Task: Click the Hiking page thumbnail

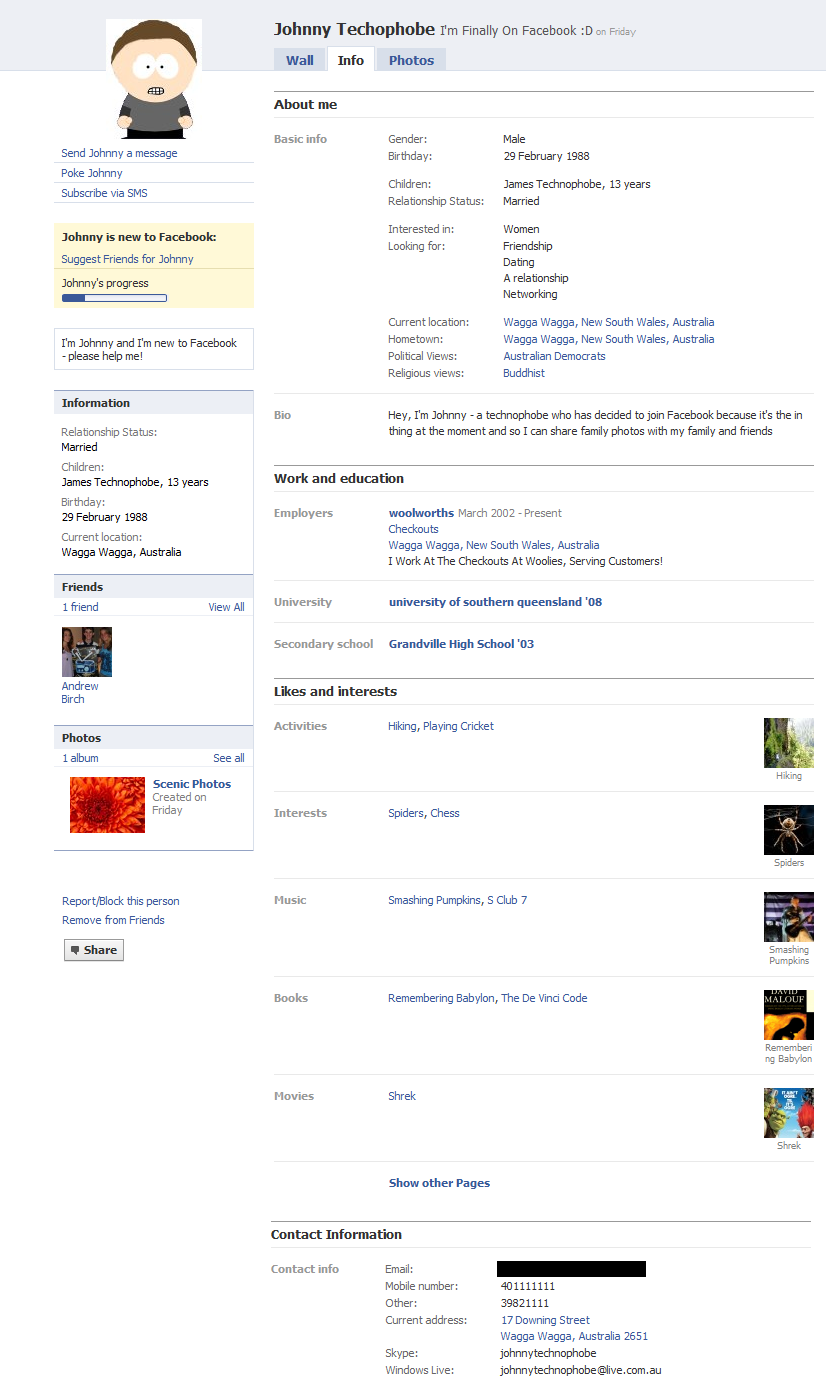Action: 789,743
